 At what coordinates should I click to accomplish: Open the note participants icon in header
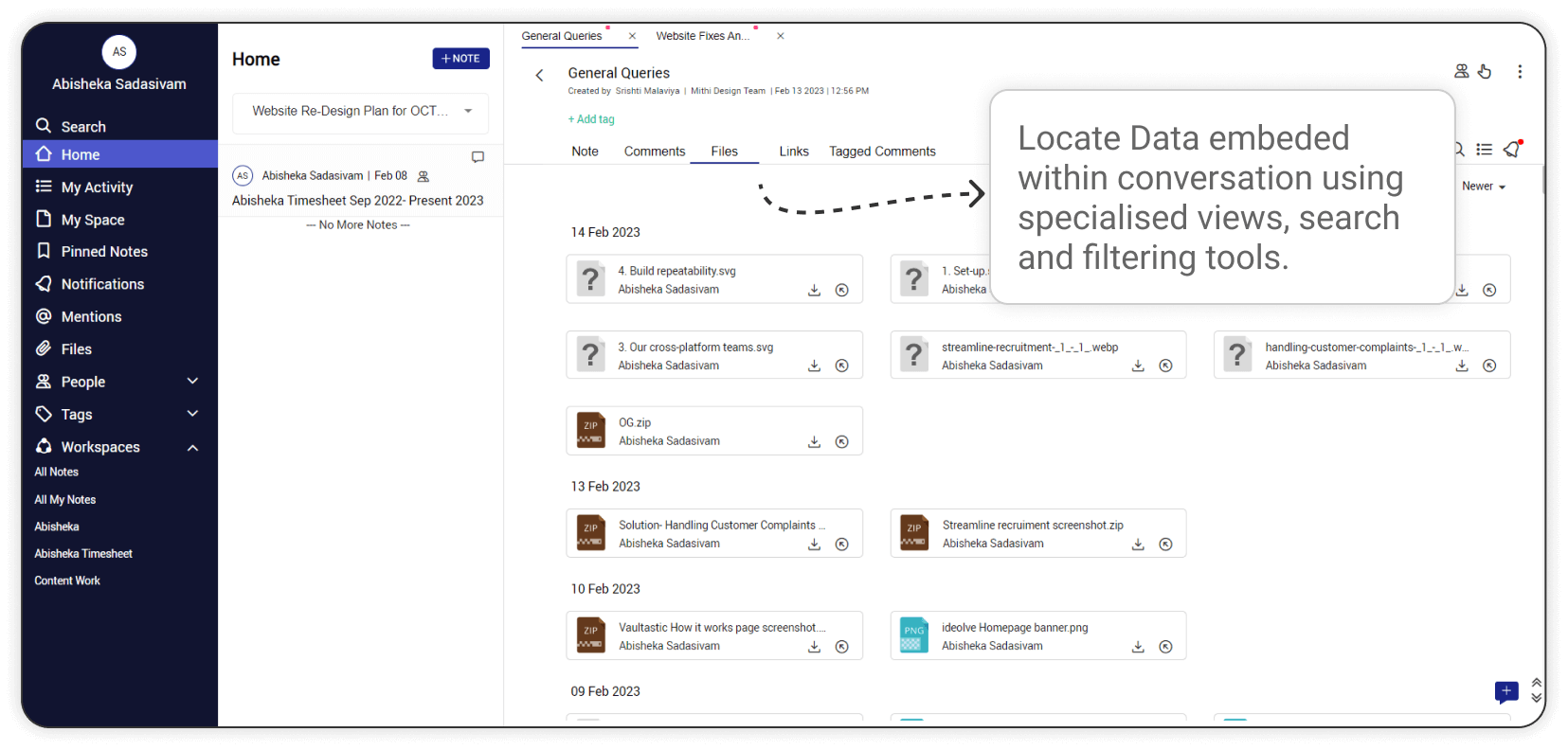click(x=1461, y=72)
